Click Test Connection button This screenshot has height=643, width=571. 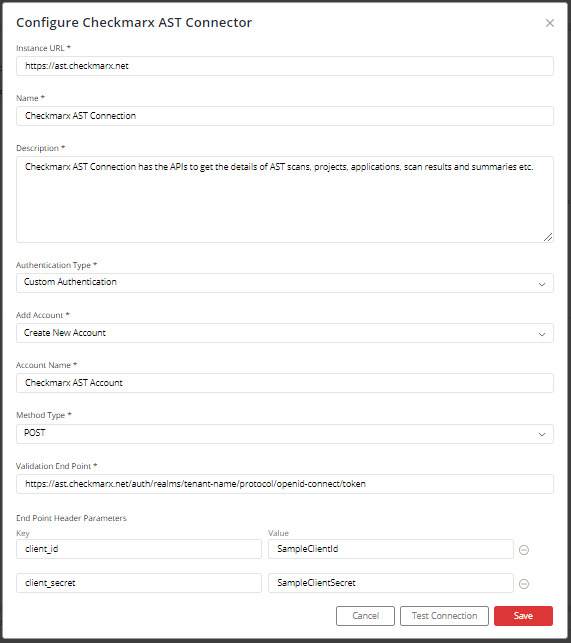(444, 616)
